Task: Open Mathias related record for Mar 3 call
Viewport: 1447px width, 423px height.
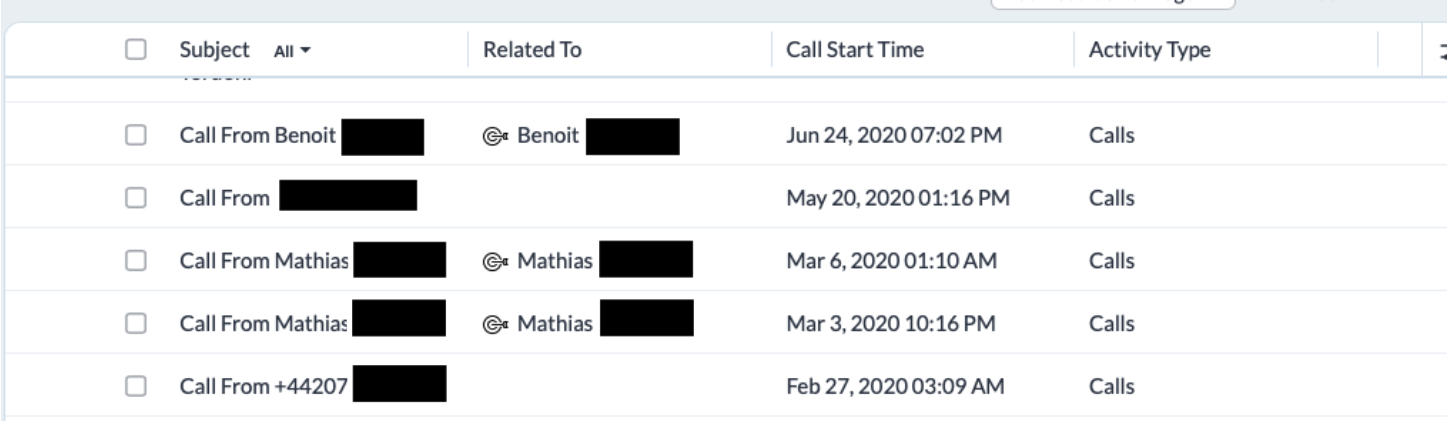Action: [554, 324]
